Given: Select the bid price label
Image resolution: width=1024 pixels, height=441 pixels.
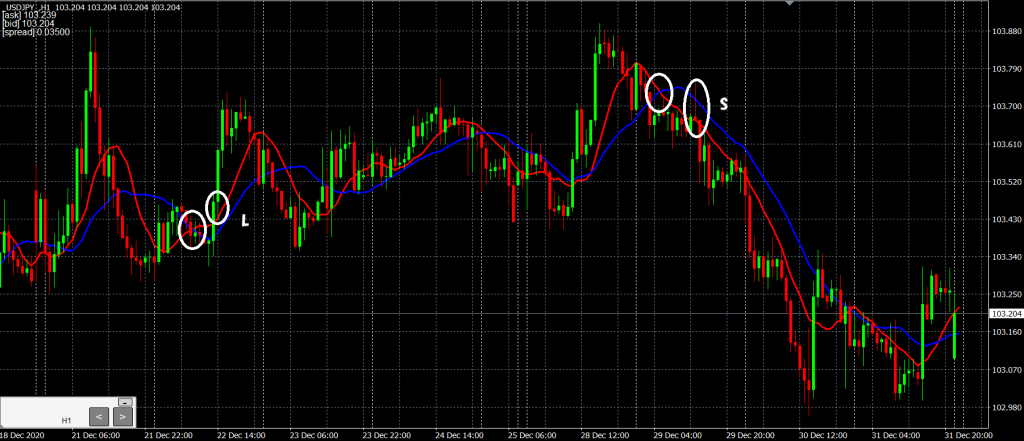Looking at the screenshot, I should tap(26, 24).
